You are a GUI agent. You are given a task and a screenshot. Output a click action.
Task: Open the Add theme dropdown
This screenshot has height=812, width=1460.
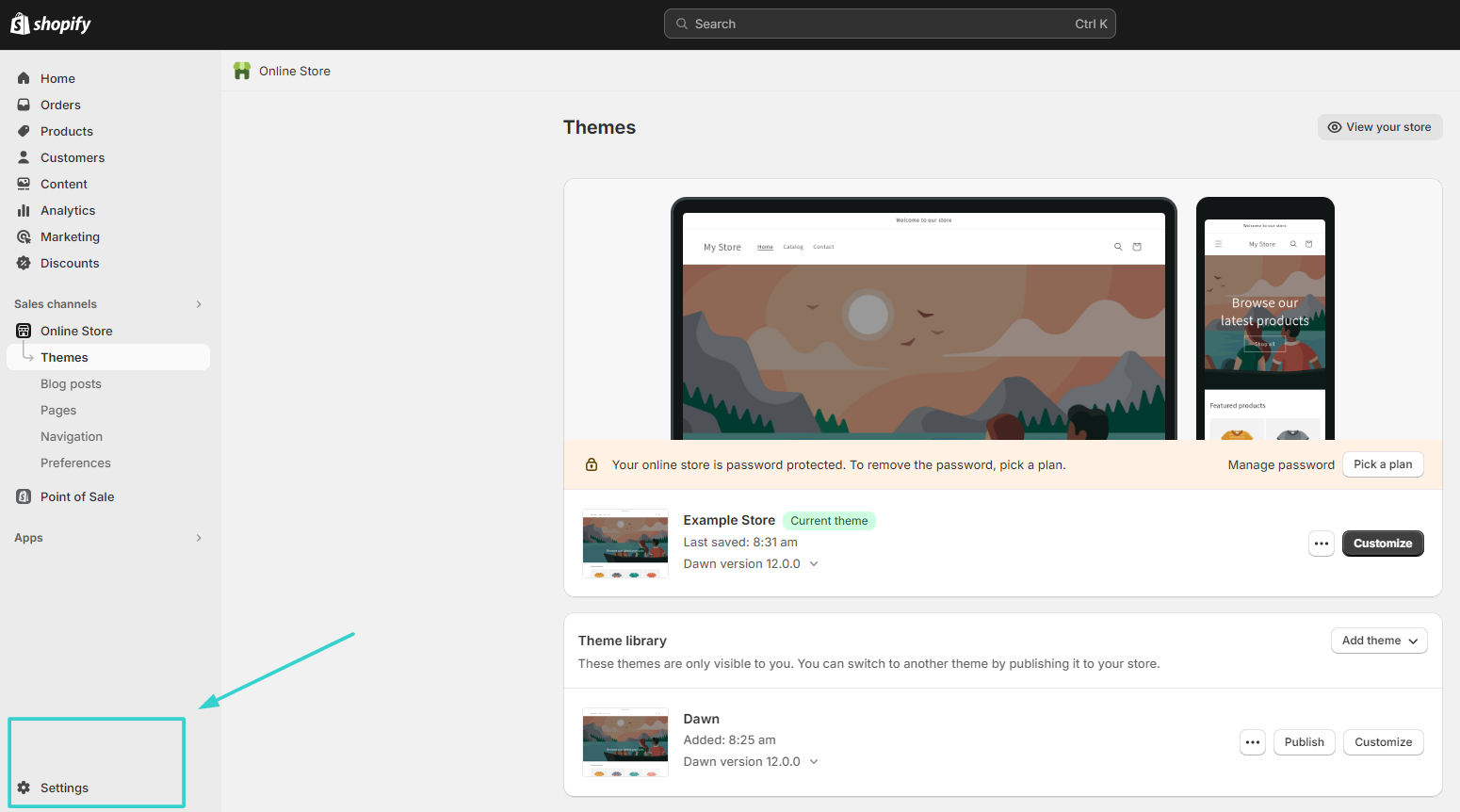tap(1379, 641)
